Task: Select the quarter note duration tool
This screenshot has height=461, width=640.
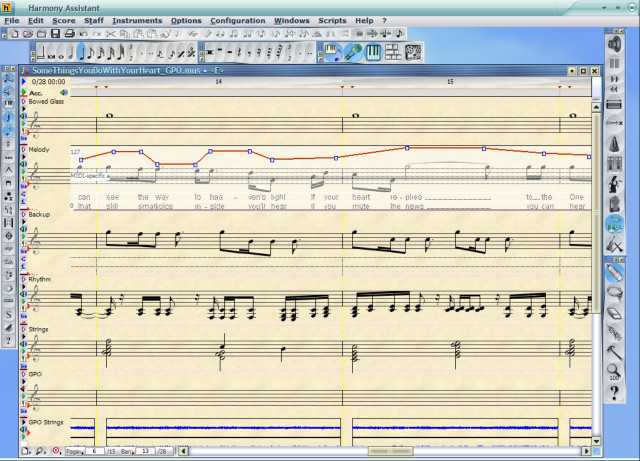Action: (x=82, y=52)
